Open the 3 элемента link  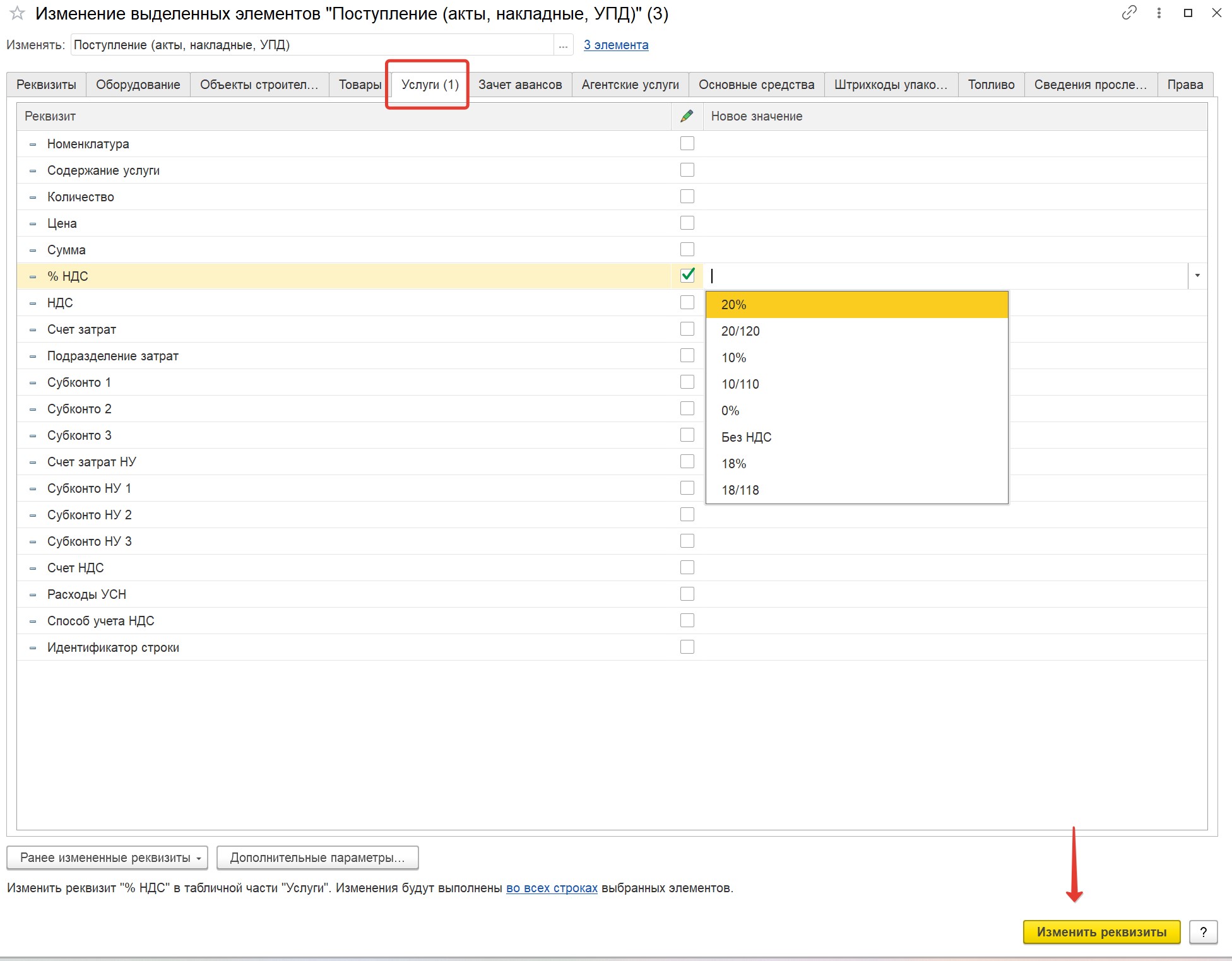click(x=616, y=45)
